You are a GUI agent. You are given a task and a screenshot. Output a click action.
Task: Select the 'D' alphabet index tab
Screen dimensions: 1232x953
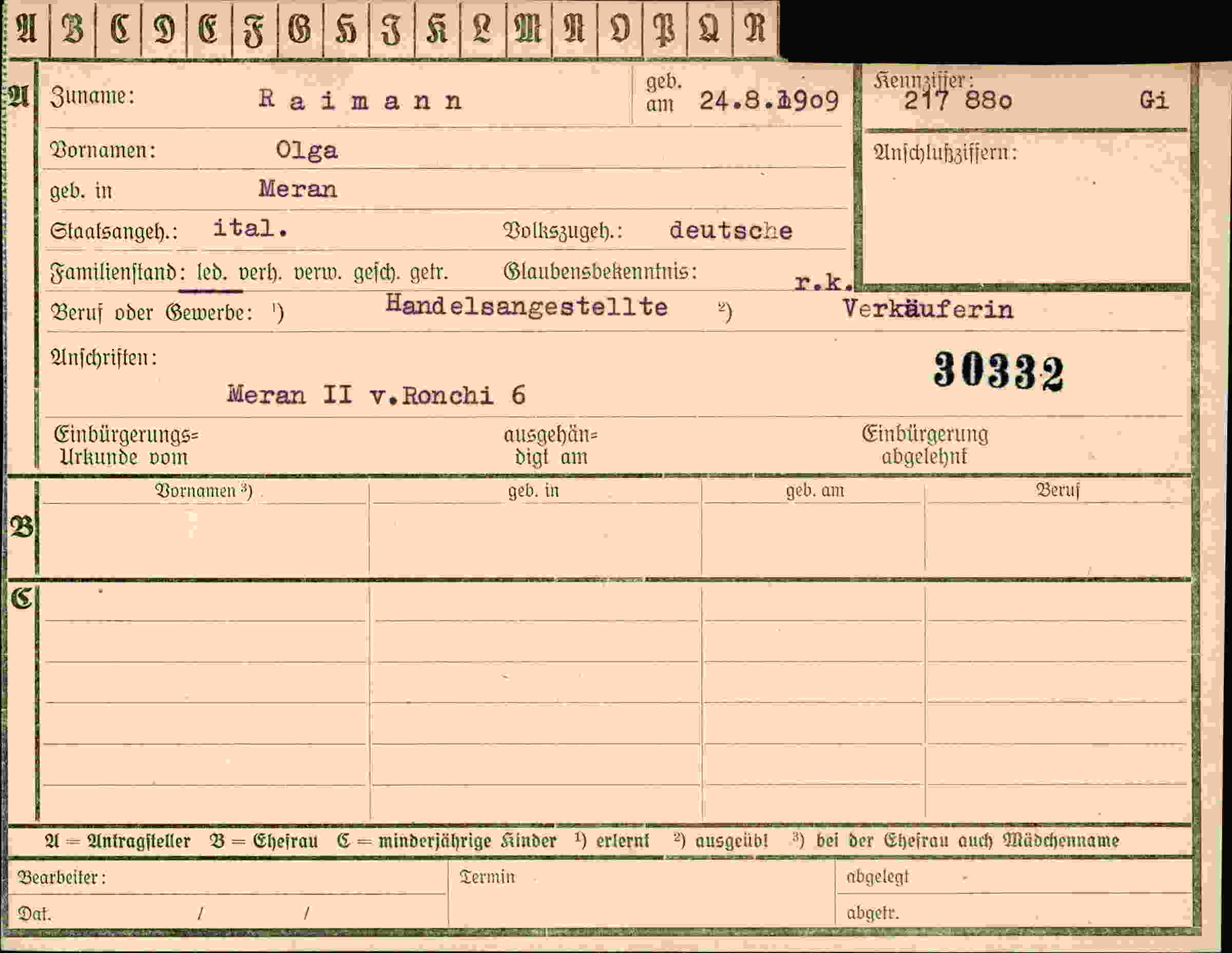[164, 29]
